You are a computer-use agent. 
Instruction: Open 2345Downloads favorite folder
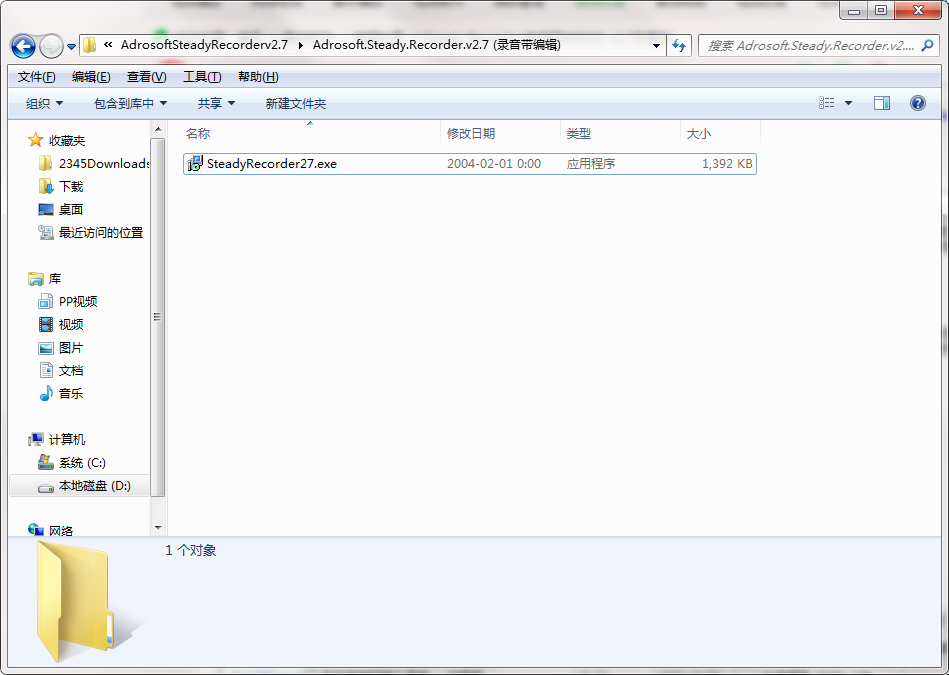pos(103,163)
